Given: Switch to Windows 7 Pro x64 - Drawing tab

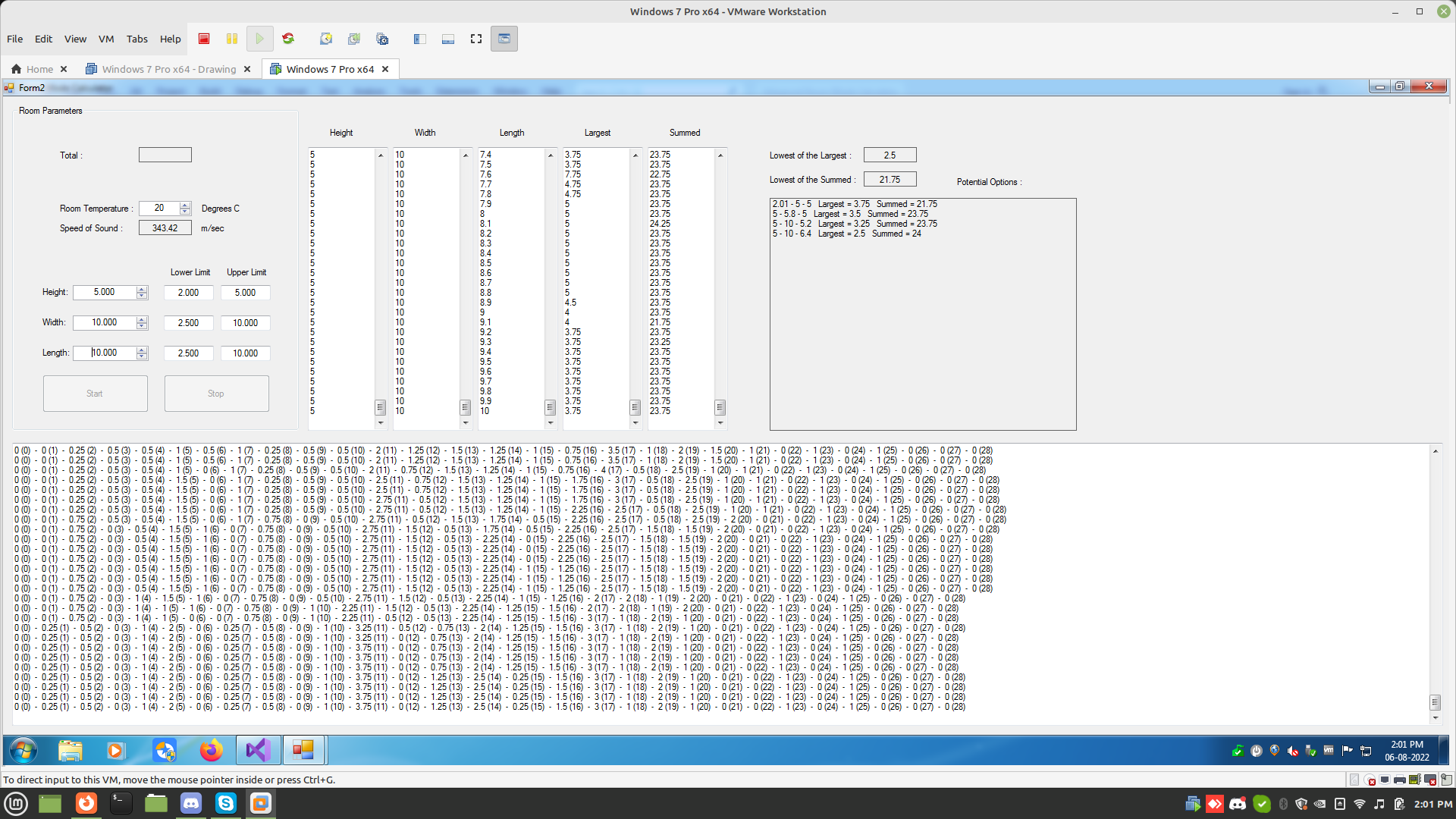Looking at the screenshot, I should click(x=168, y=69).
